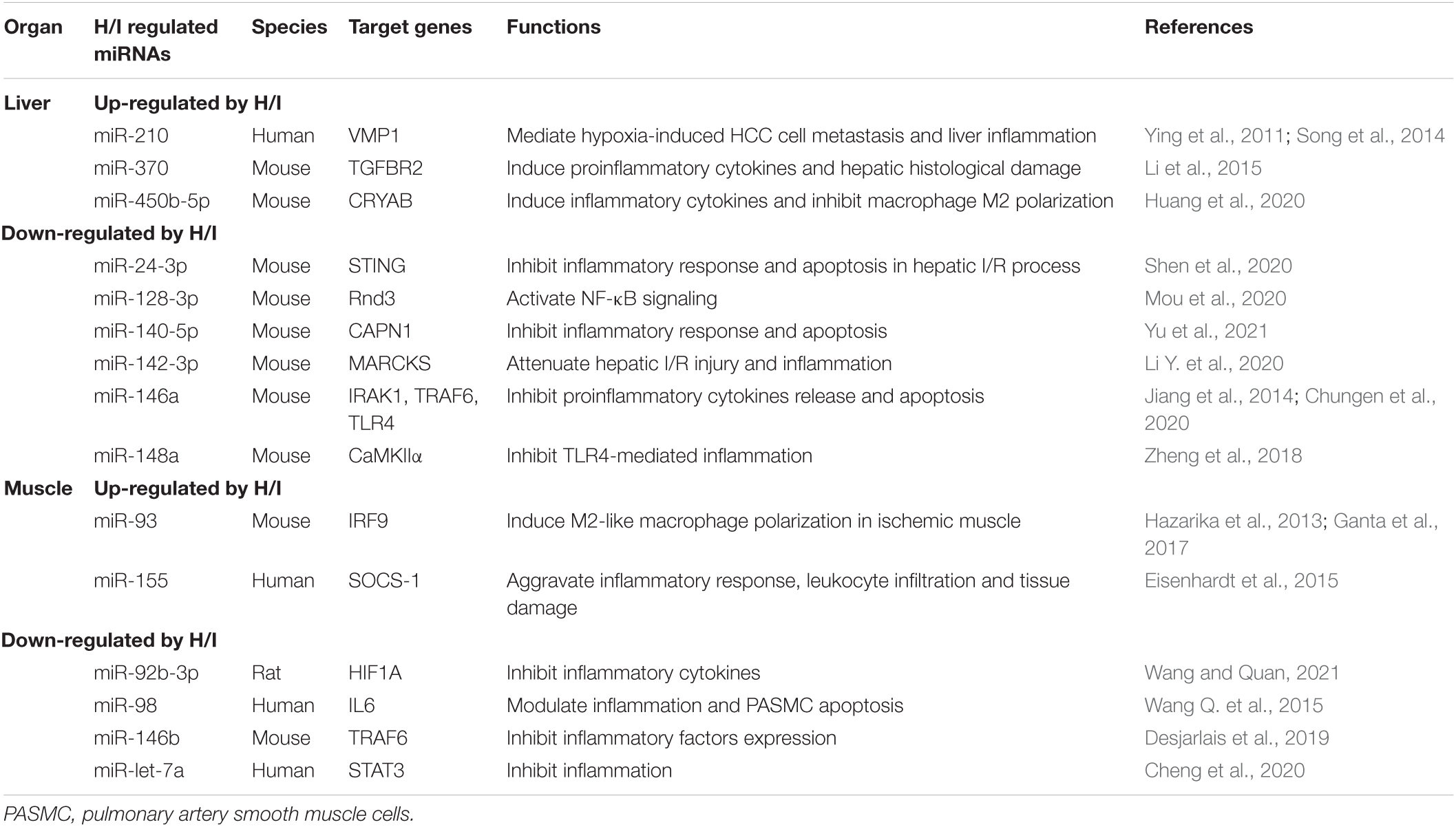Follow Desjarlais et al., 2019 citation
Image resolution: width=1456 pixels, height=827 pixels.
click(x=1236, y=738)
